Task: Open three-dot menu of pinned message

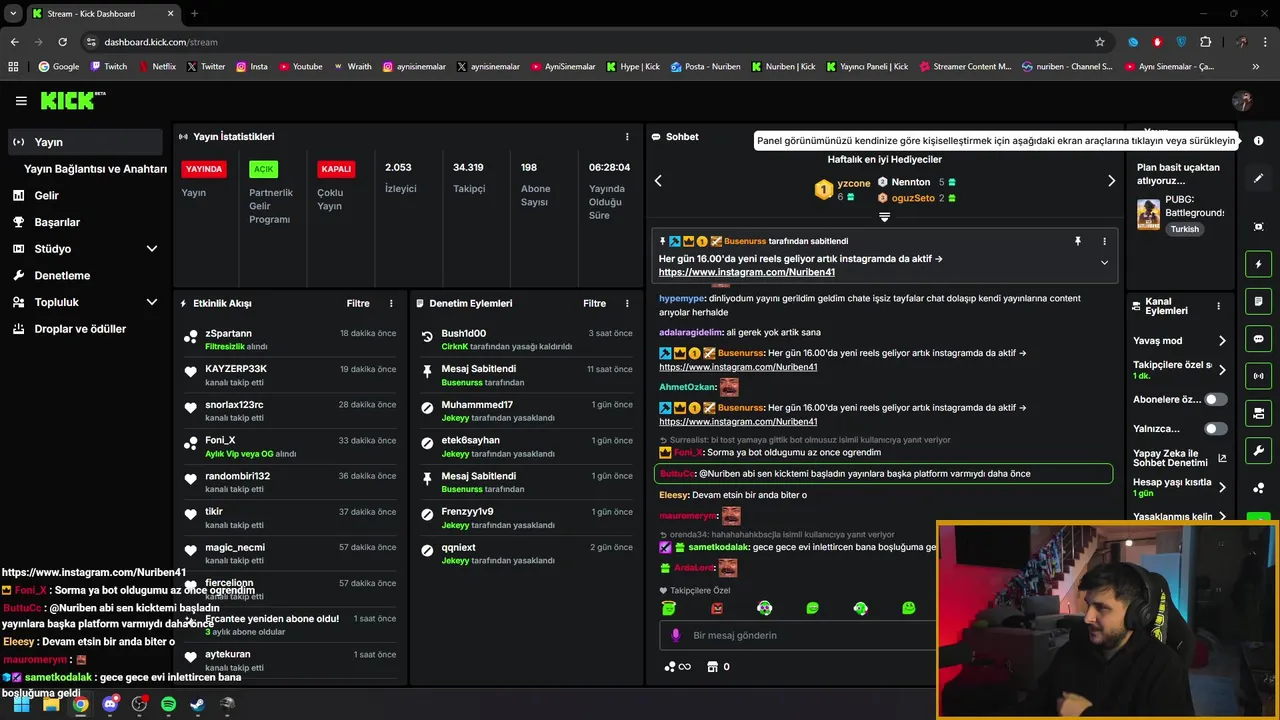Action: click(1104, 241)
